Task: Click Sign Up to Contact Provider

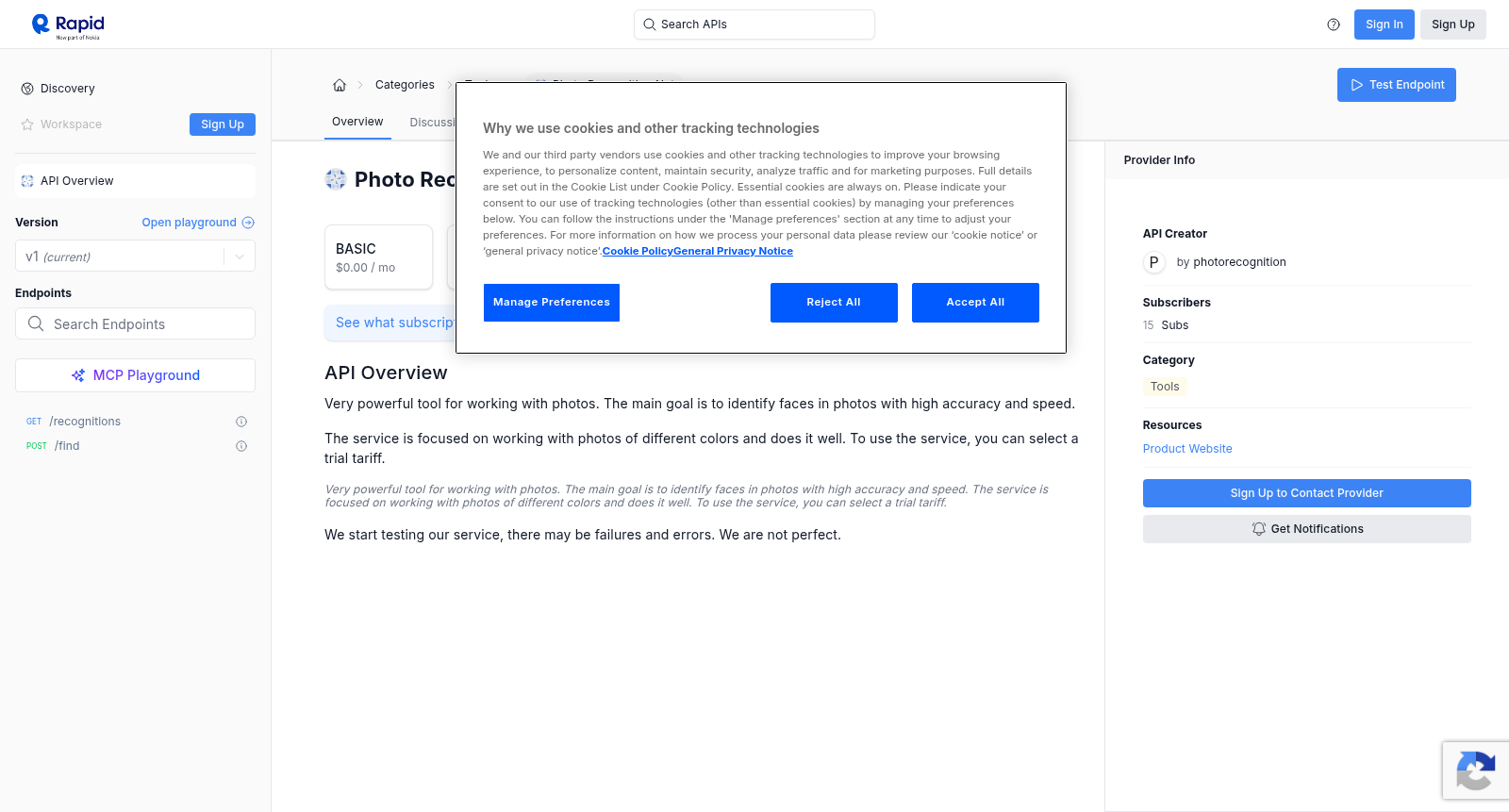Action: click(x=1306, y=493)
